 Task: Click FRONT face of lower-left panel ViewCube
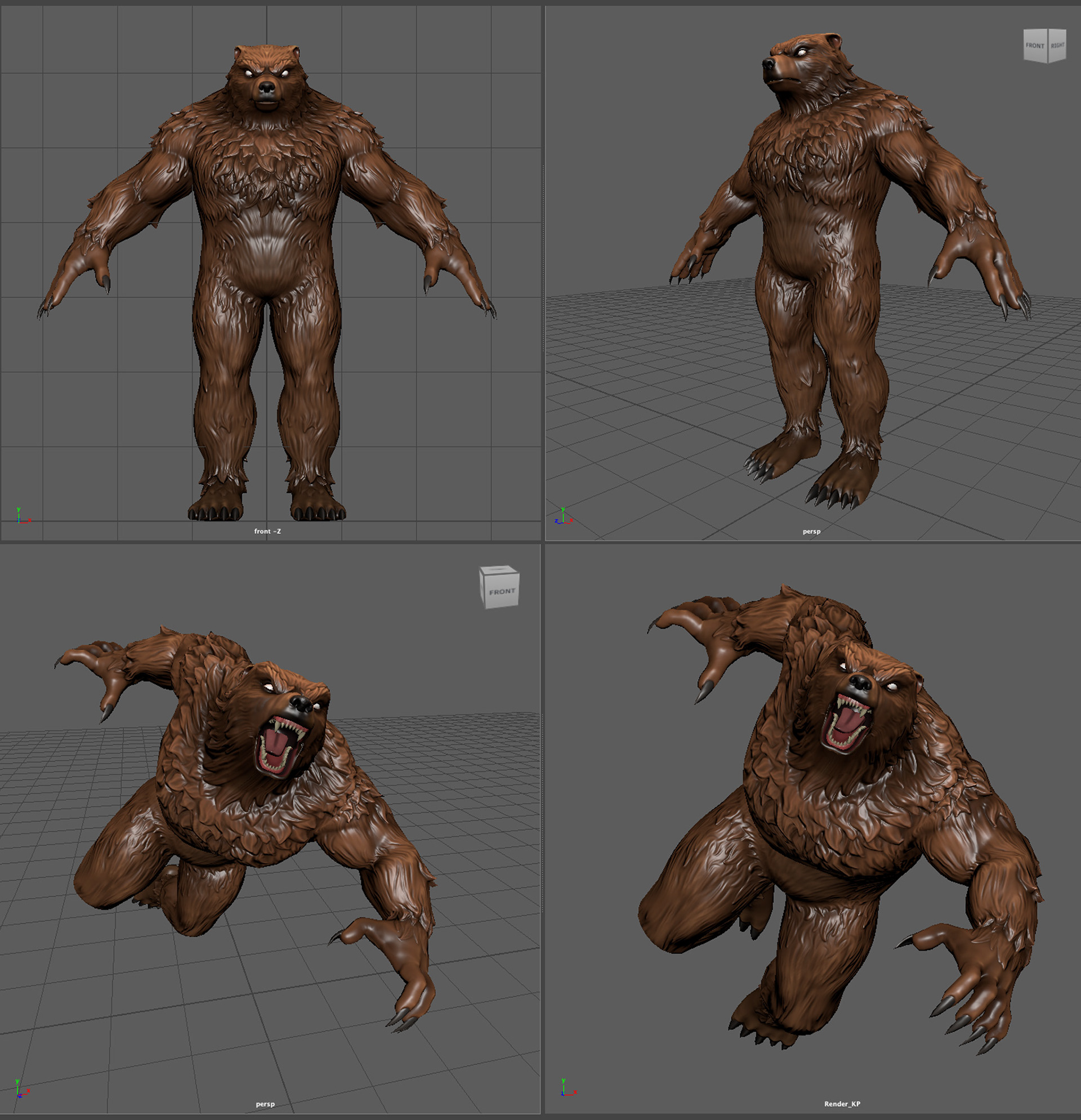pyautogui.click(x=502, y=592)
